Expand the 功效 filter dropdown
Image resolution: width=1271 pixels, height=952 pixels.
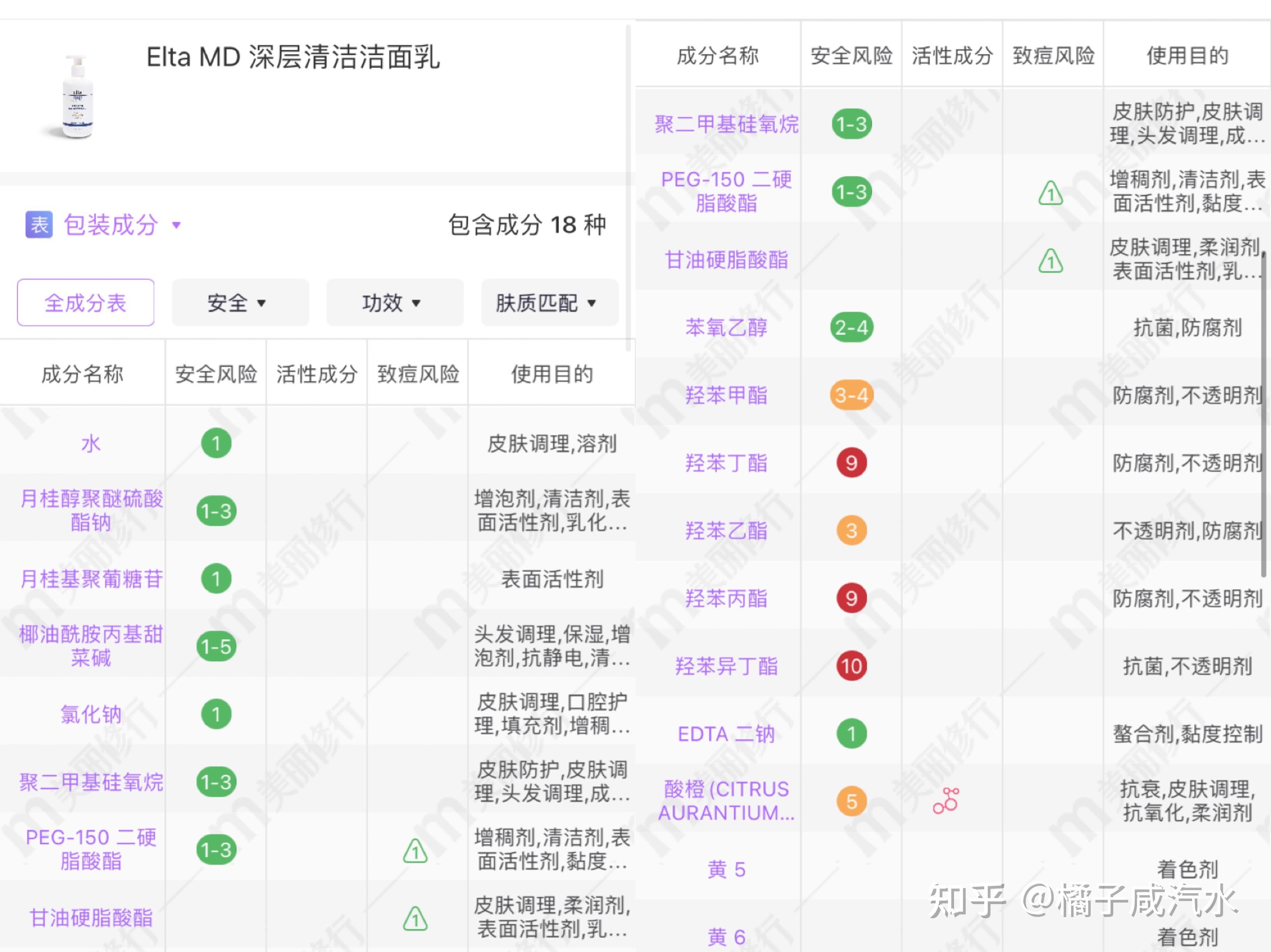395,302
